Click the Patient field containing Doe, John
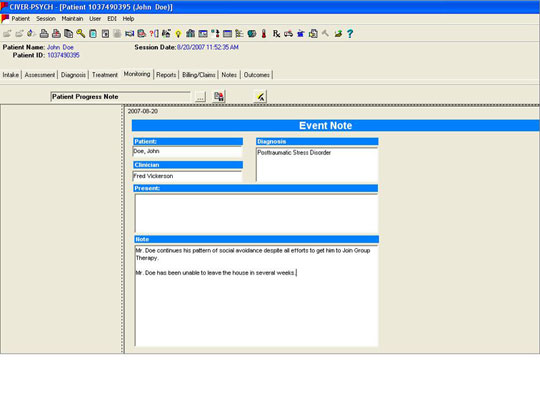 [188, 152]
